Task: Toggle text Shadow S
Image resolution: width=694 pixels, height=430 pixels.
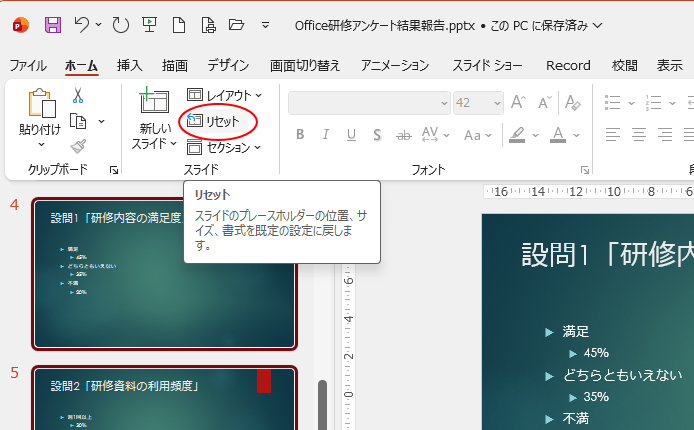Action: [x=377, y=134]
